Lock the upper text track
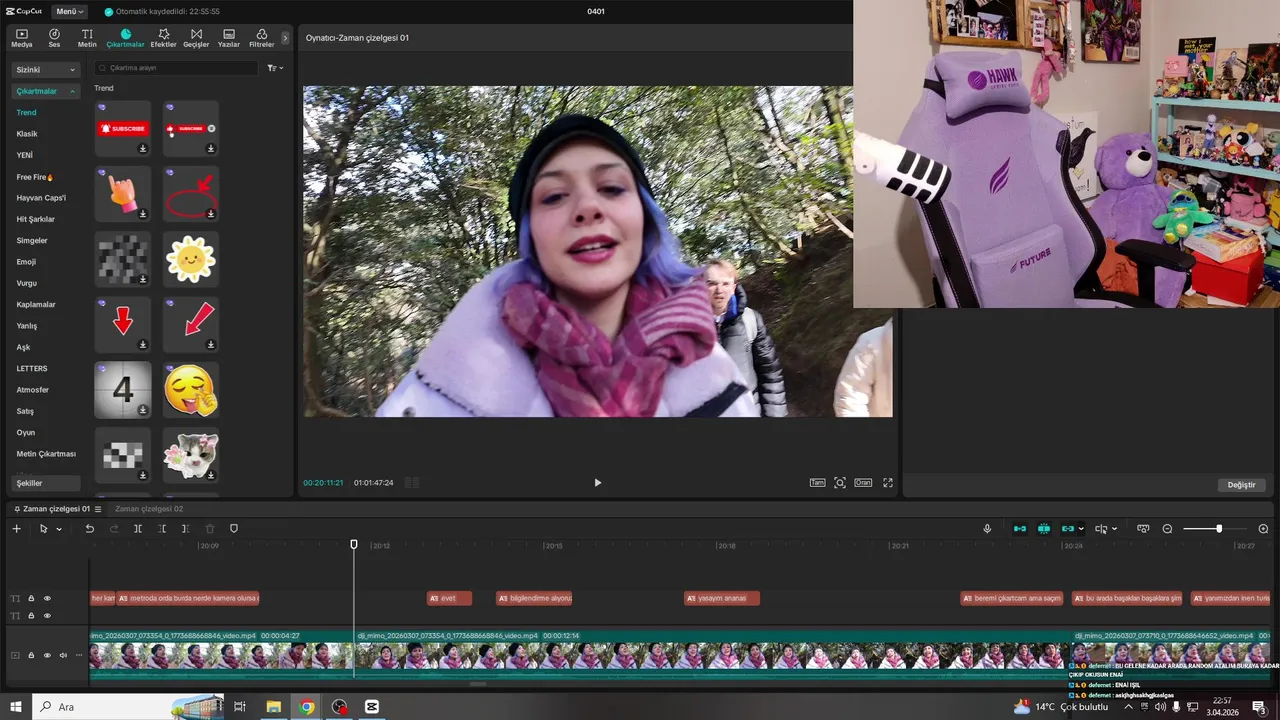This screenshot has width=1280, height=720. (x=31, y=599)
